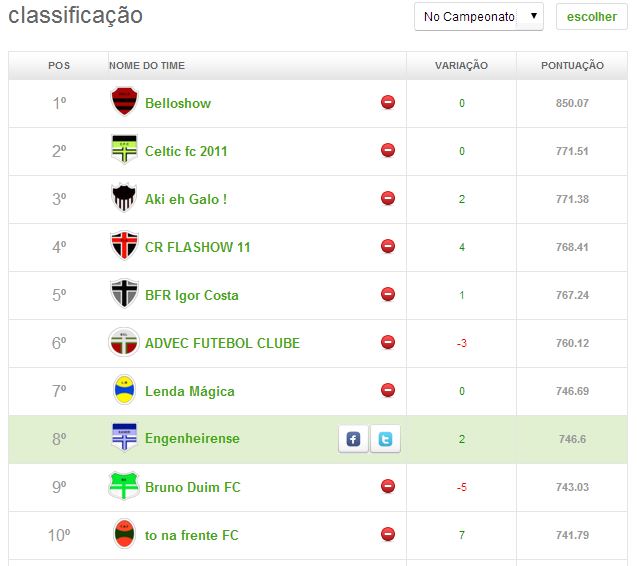Click the red minus icon next to ADVEC FUTEBOL CLUBE
The image size is (638, 566).
click(x=388, y=343)
